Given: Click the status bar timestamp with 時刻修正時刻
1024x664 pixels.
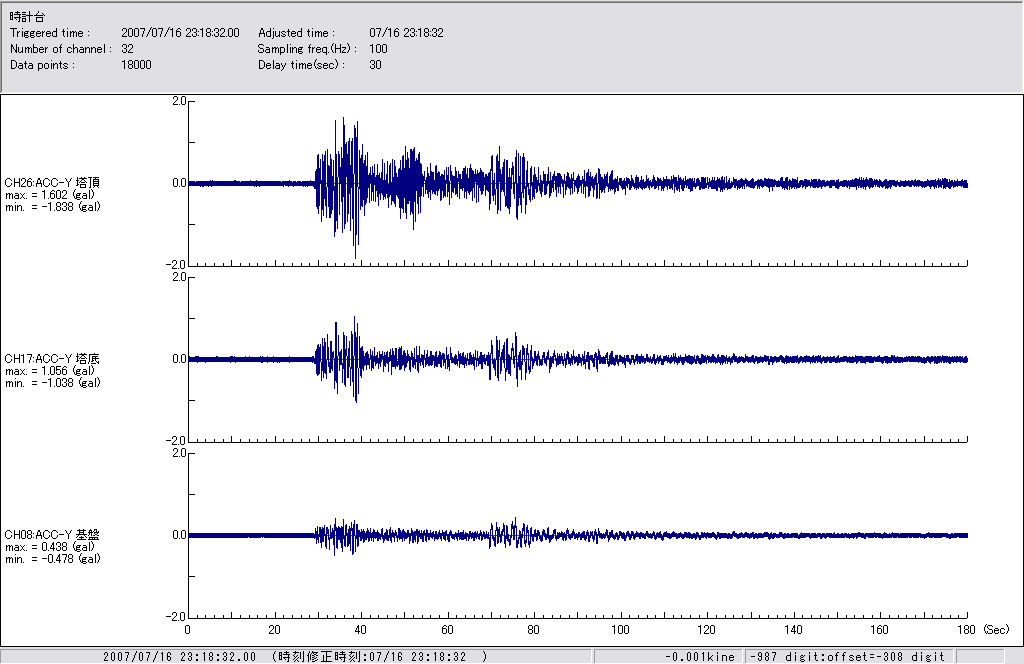Looking at the screenshot, I should pos(295,656).
